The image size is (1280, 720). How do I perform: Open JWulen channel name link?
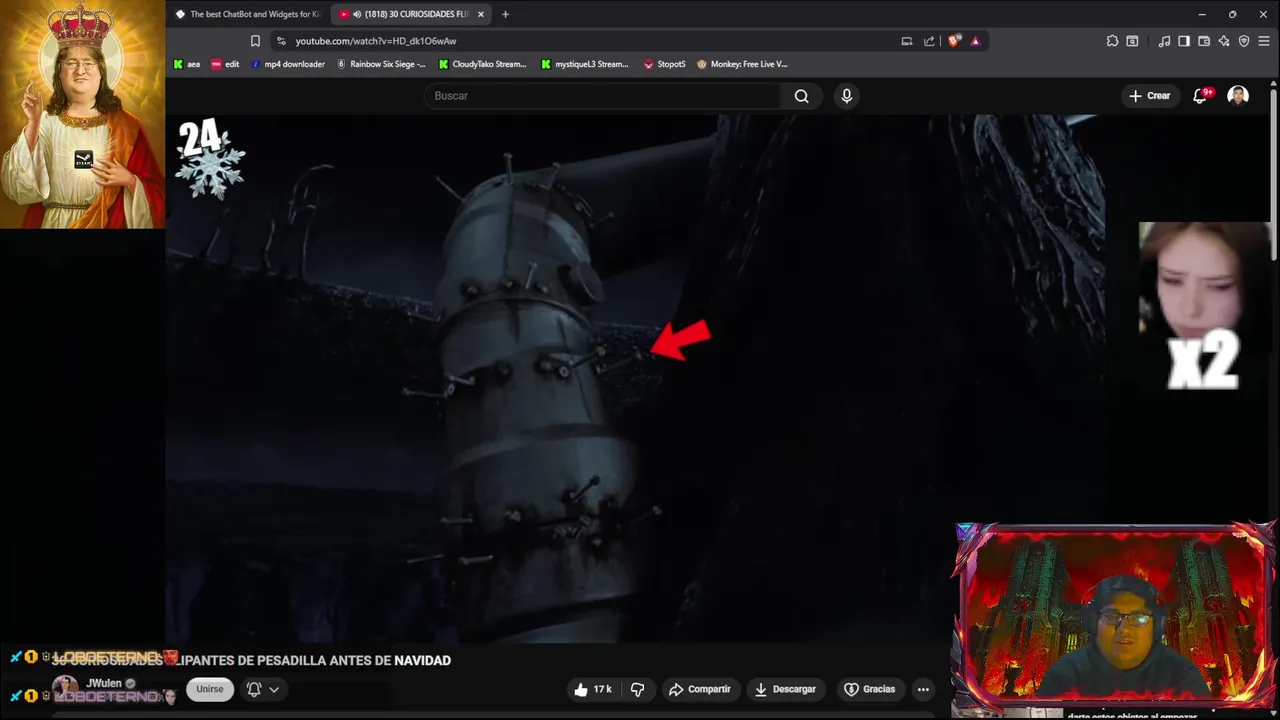104,683
